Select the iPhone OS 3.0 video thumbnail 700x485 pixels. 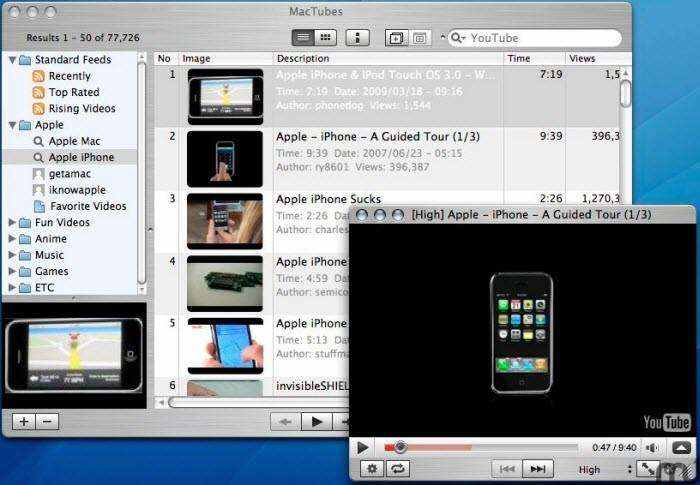[x=225, y=96]
